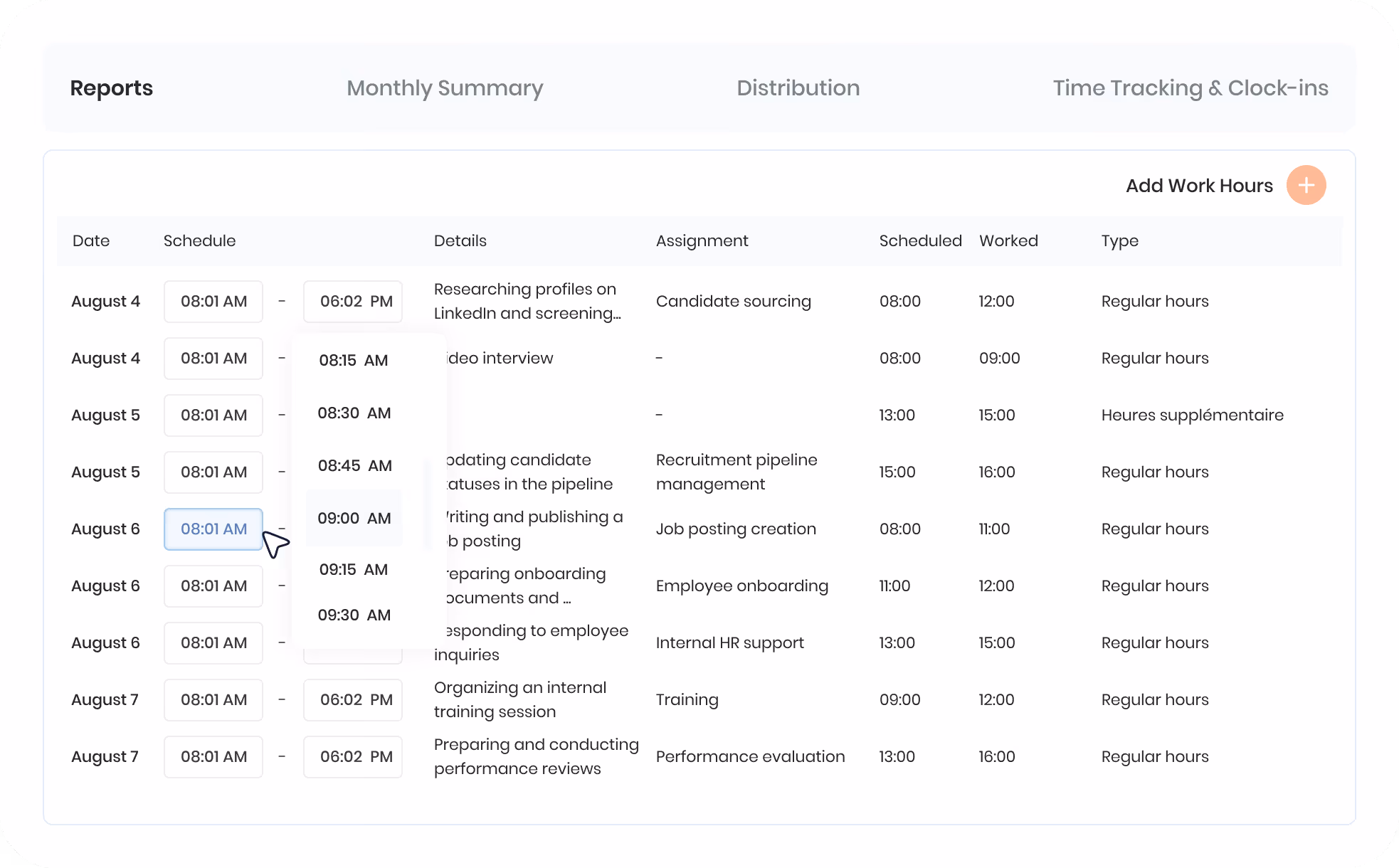Click the orange plus Add Work Hours icon

[1306, 185]
